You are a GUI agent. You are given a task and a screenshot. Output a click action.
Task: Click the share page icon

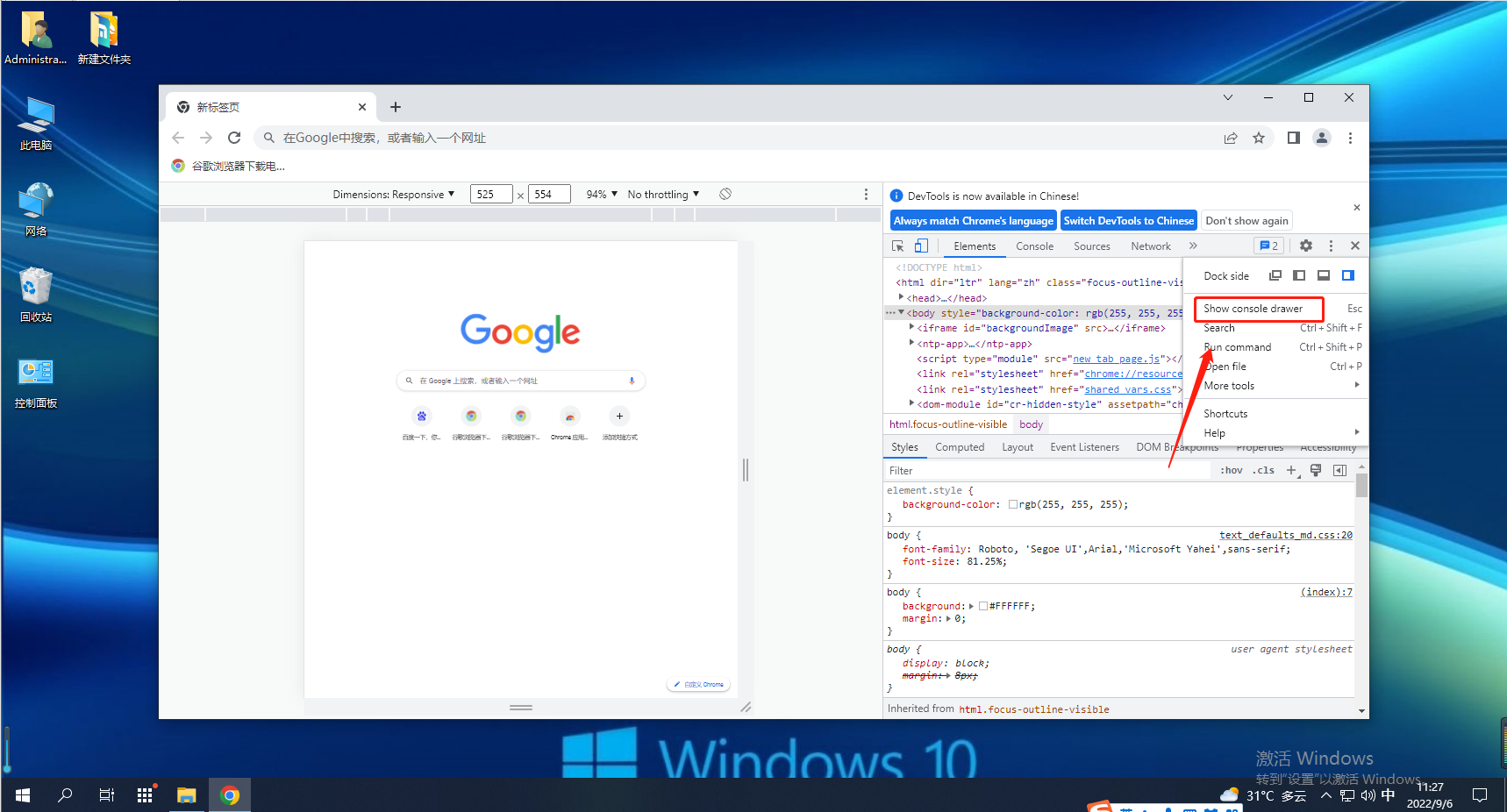[x=1231, y=138]
